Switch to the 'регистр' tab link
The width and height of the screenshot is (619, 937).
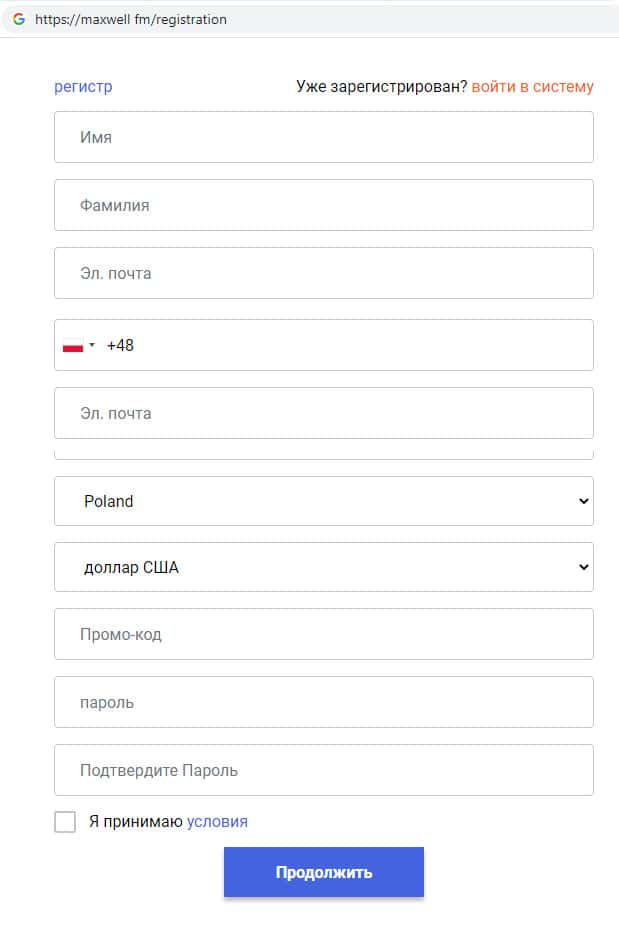[83, 87]
